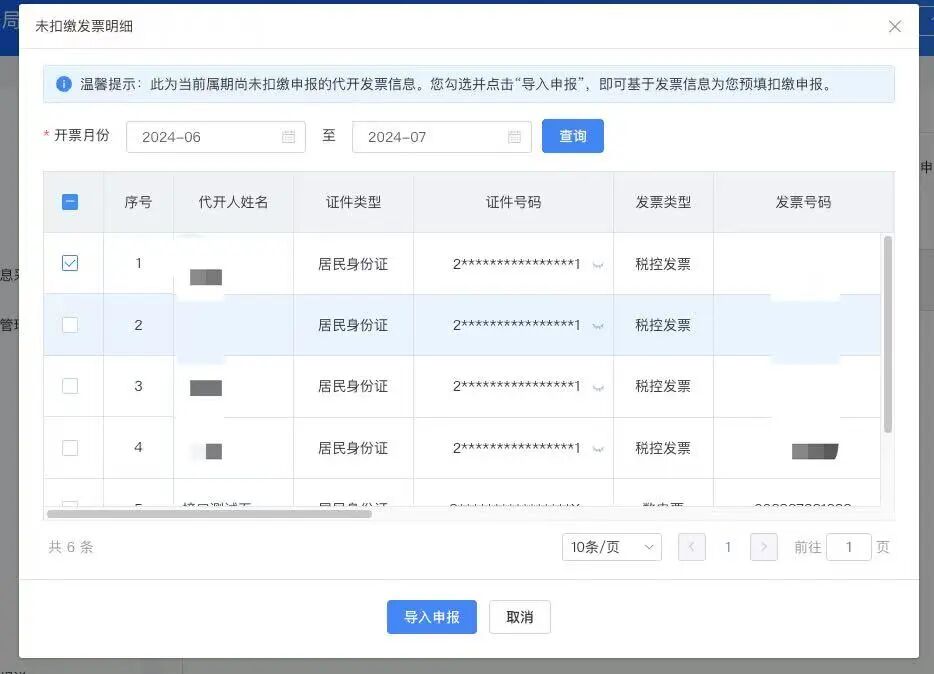This screenshot has height=674, width=934.
Task: Click calendar icon in end month field
Action: 514,137
